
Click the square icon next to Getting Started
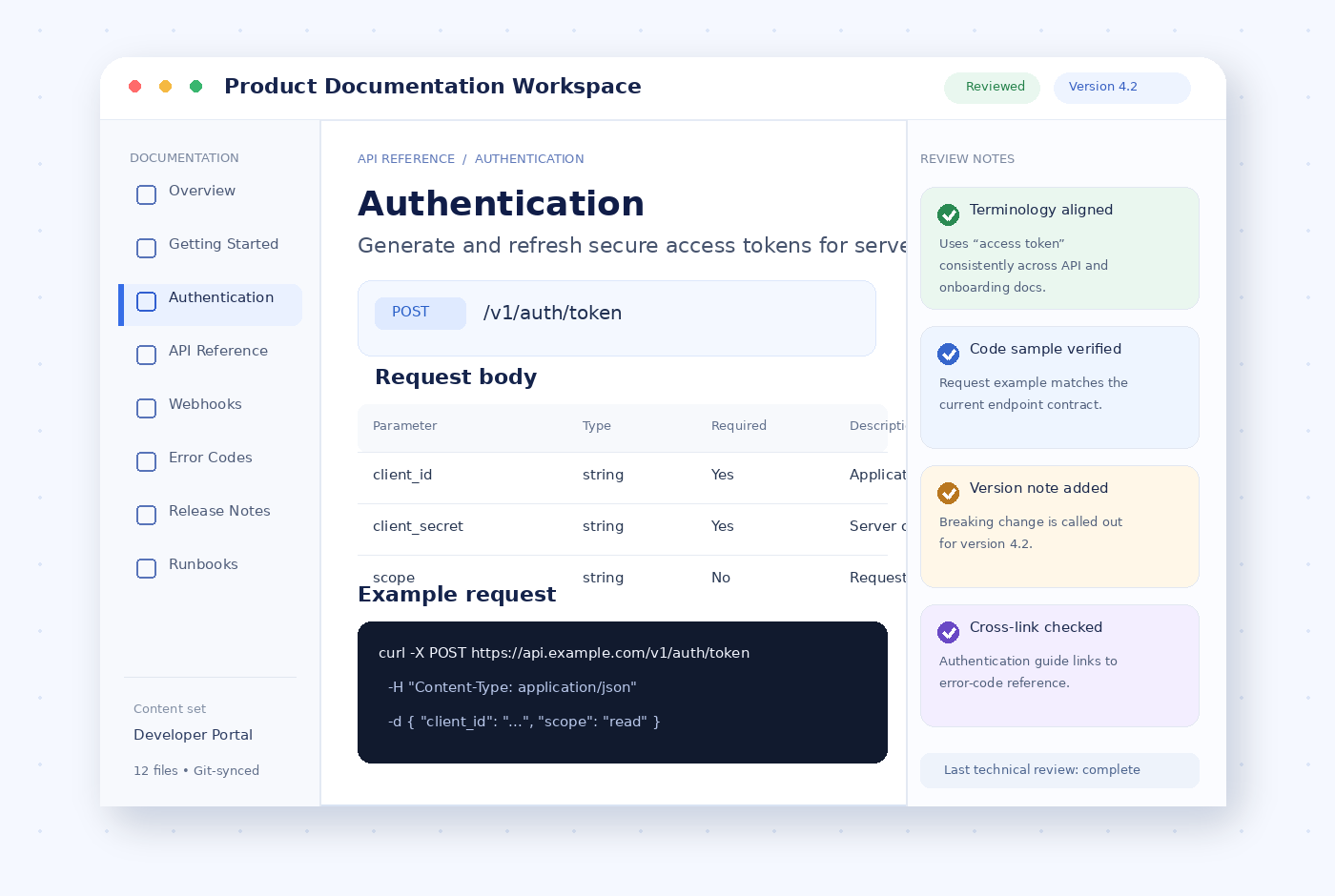[147, 248]
